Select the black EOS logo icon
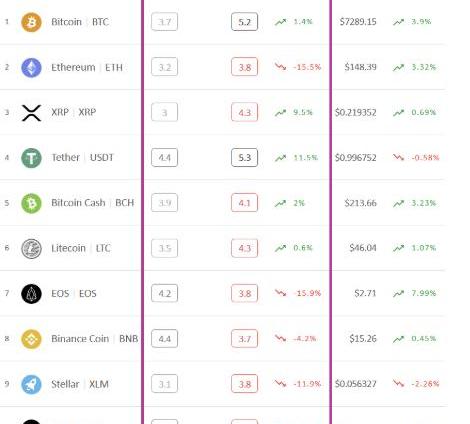The height and width of the screenshot is (424, 470). (31, 294)
